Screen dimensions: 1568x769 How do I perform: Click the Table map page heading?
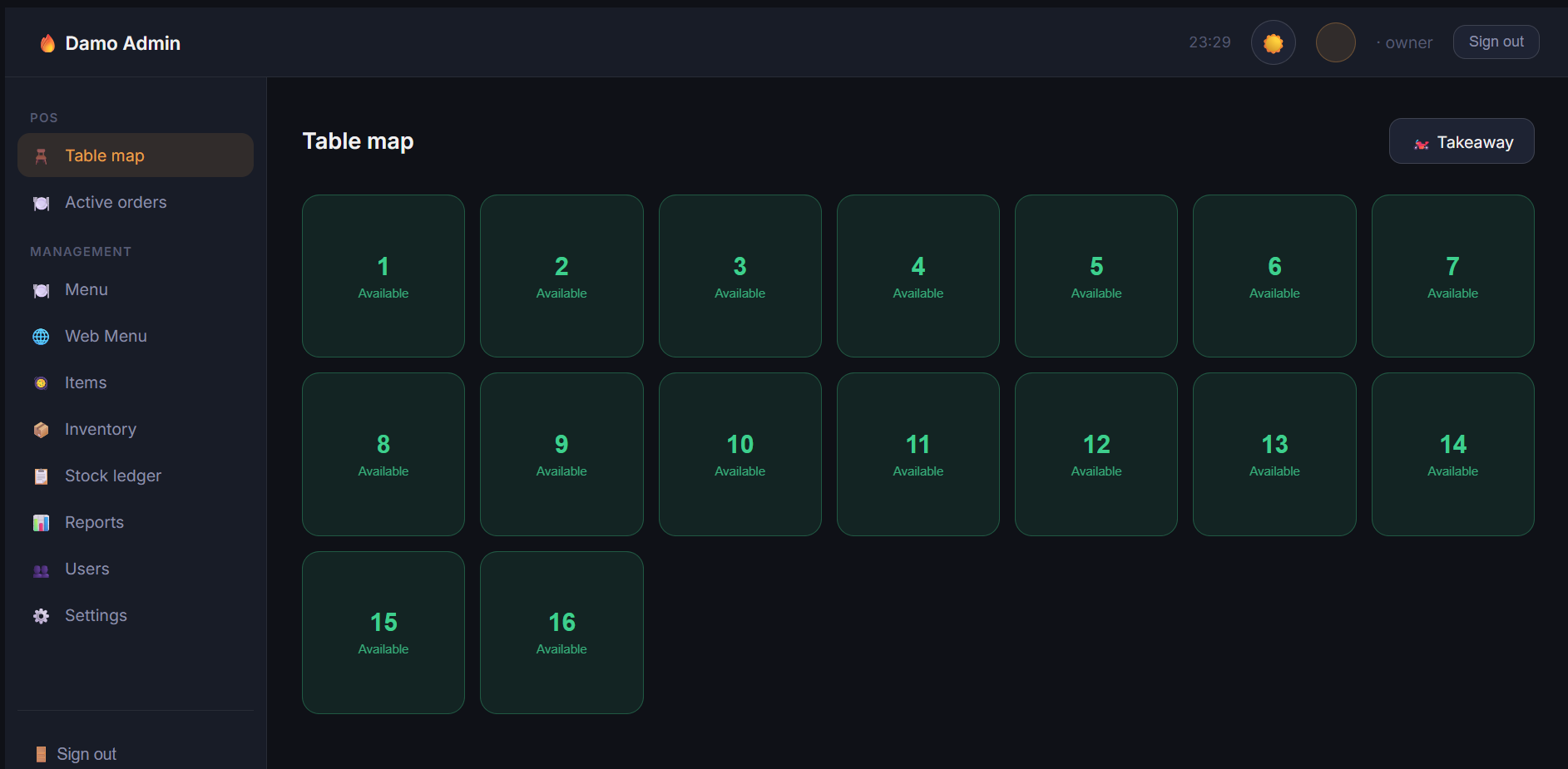click(x=358, y=141)
